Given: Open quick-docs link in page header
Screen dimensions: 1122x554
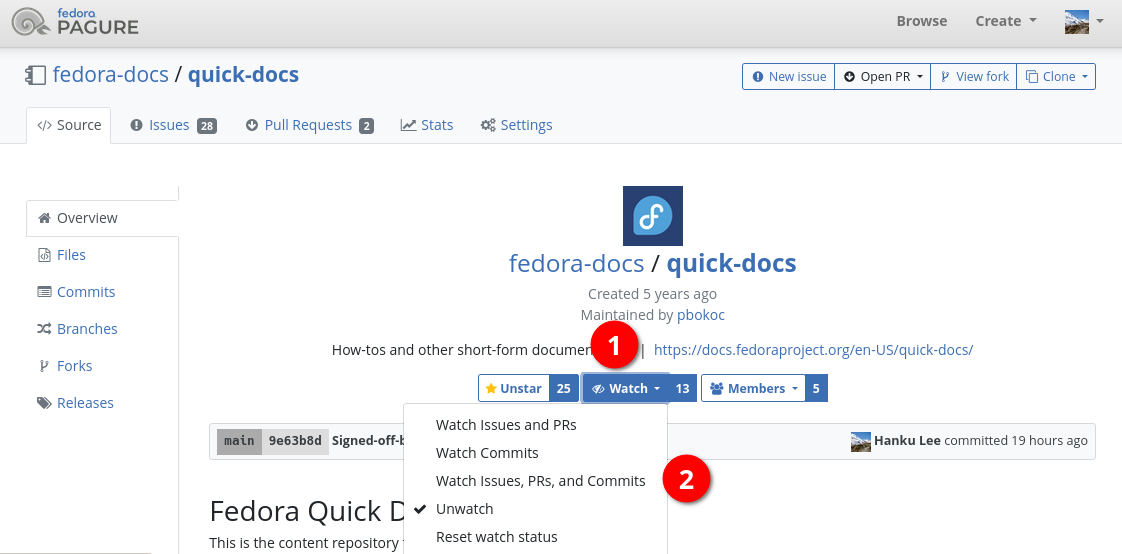Looking at the screenshot, I should click(243, 74).
